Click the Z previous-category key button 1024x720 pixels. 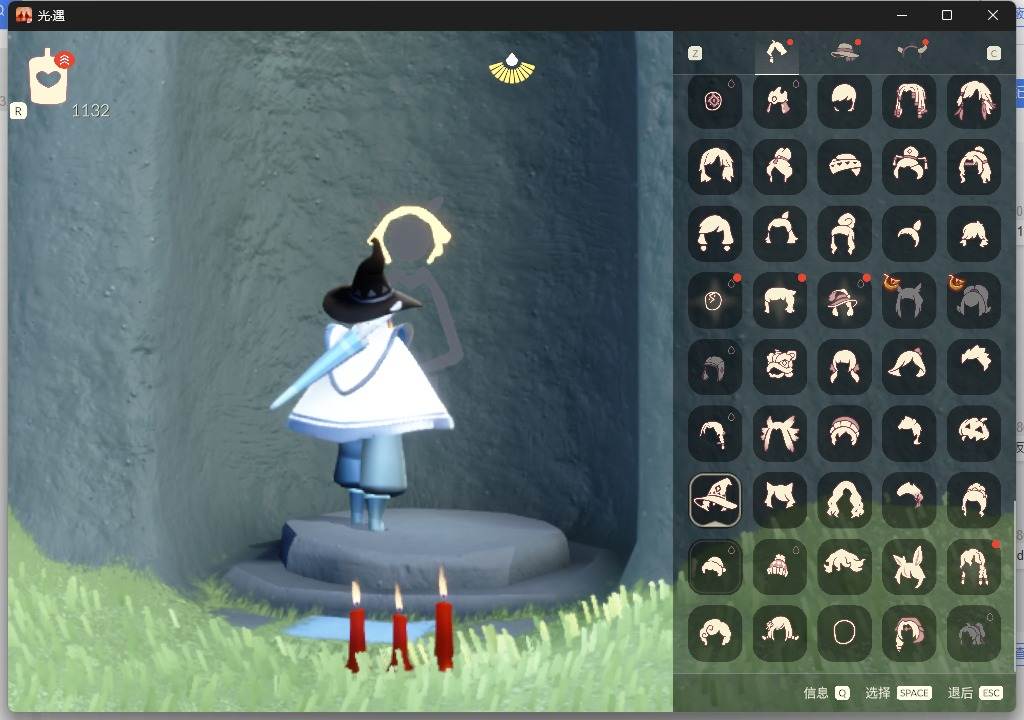click(x=695, y=54)
